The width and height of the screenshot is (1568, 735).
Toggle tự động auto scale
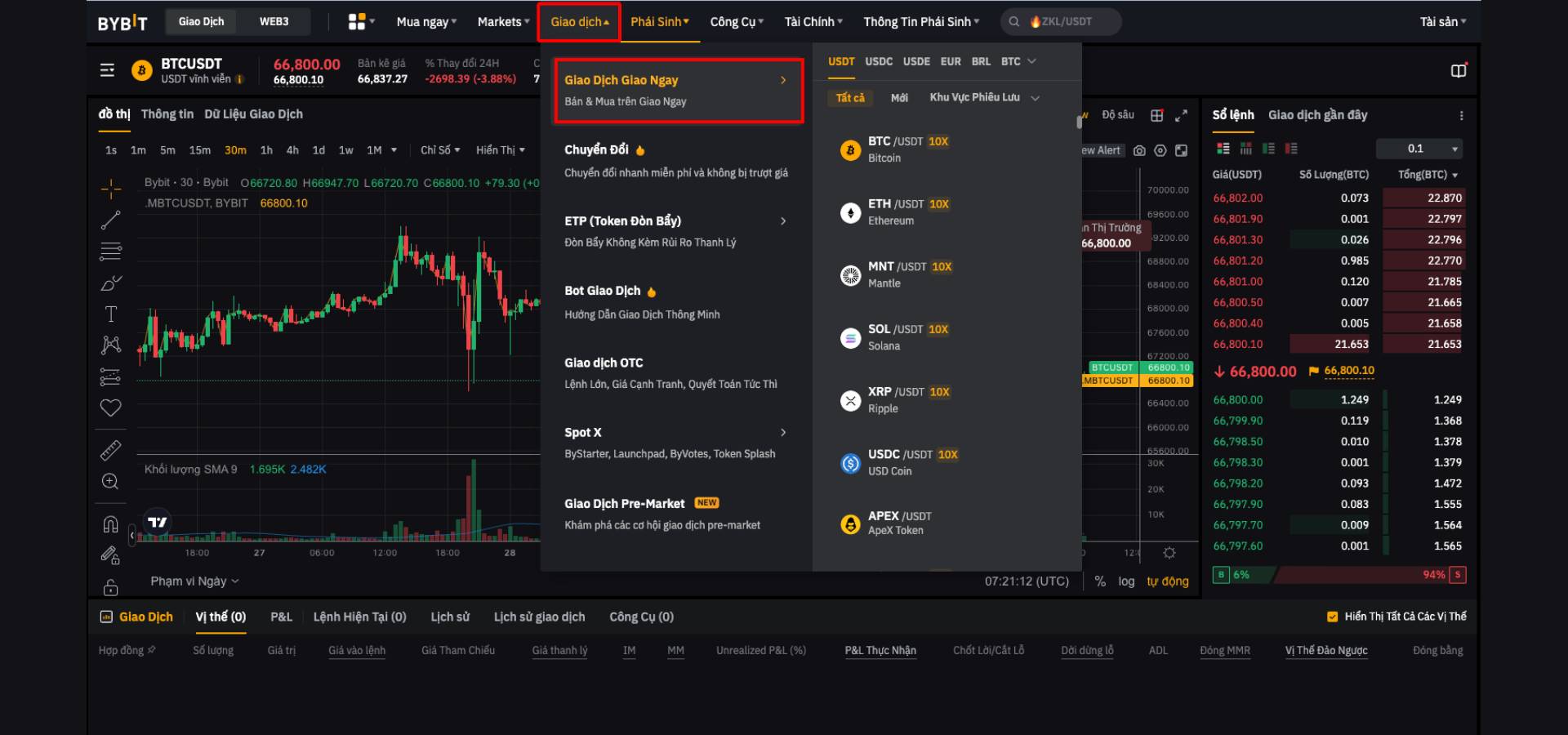coord(1168,581)
